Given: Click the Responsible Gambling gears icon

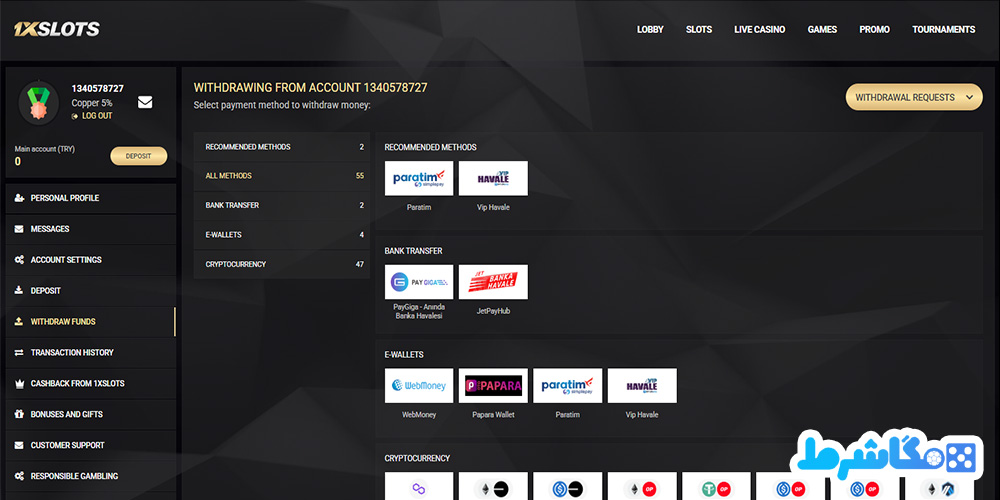Looking at the screenshot, I should [19, 476].
